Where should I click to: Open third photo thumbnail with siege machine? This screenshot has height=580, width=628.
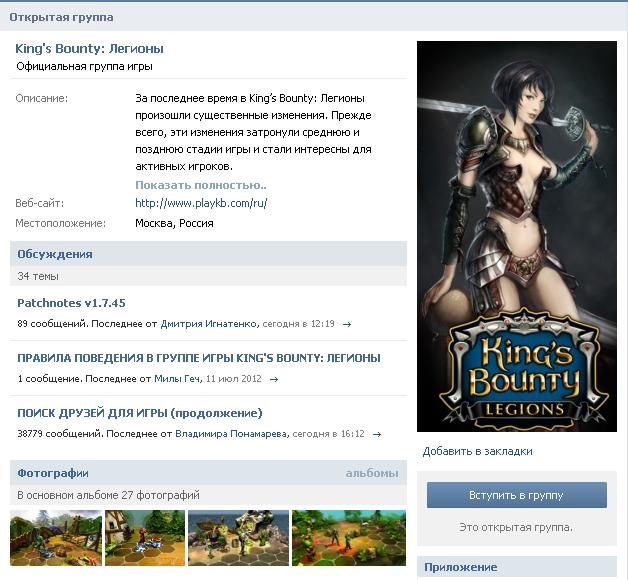(x=238, y=538)
